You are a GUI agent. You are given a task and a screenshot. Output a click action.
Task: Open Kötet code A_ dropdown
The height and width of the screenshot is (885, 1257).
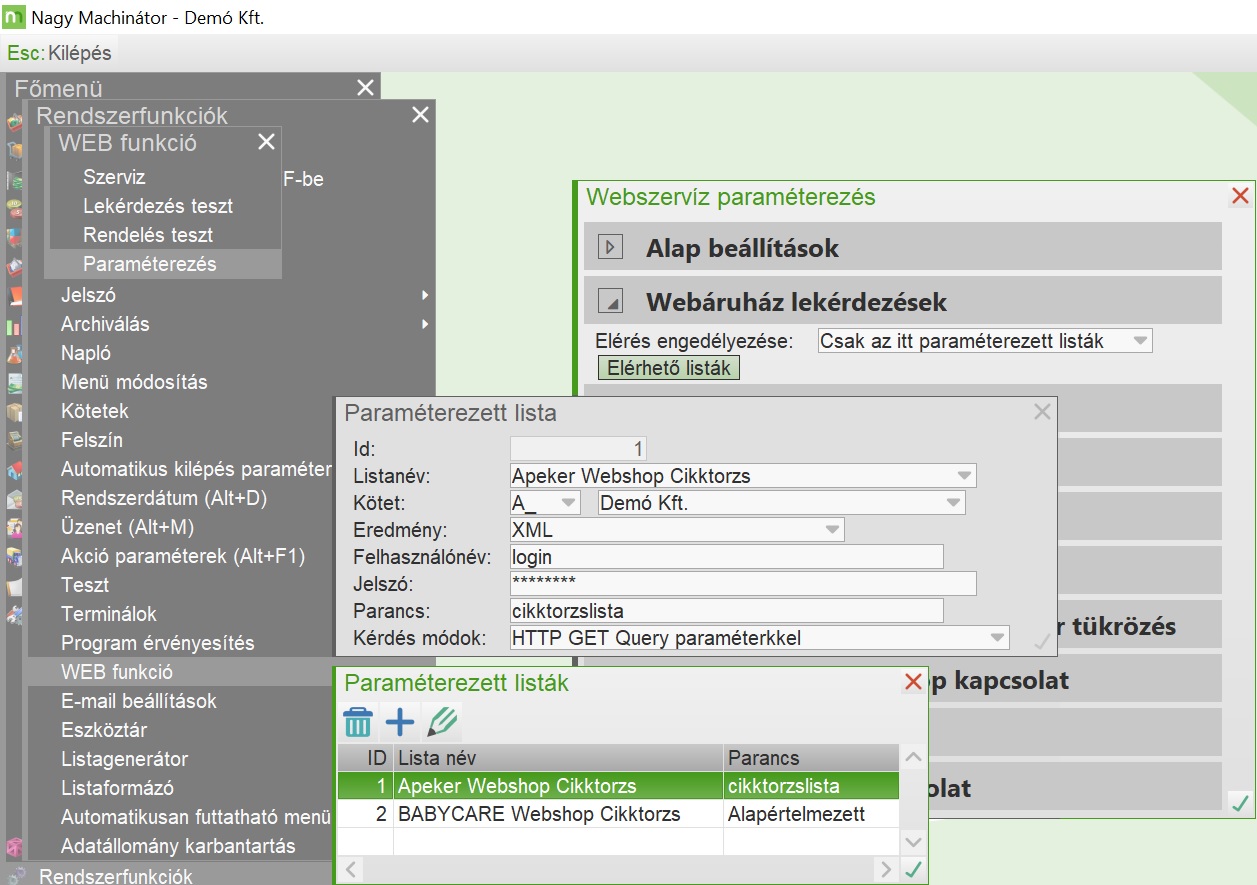pyautogui.click(x=568, y=503)
